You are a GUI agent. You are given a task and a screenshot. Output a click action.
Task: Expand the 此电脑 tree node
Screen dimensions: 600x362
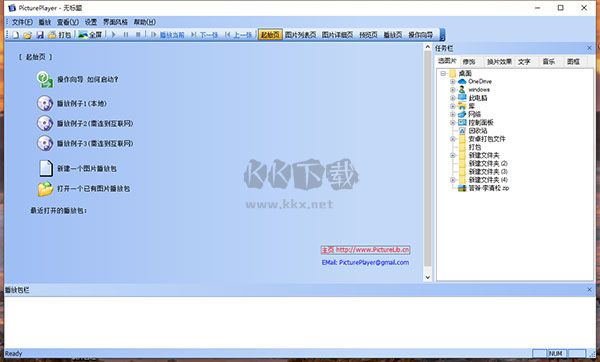pyautogui.click(x=452, y=98)
